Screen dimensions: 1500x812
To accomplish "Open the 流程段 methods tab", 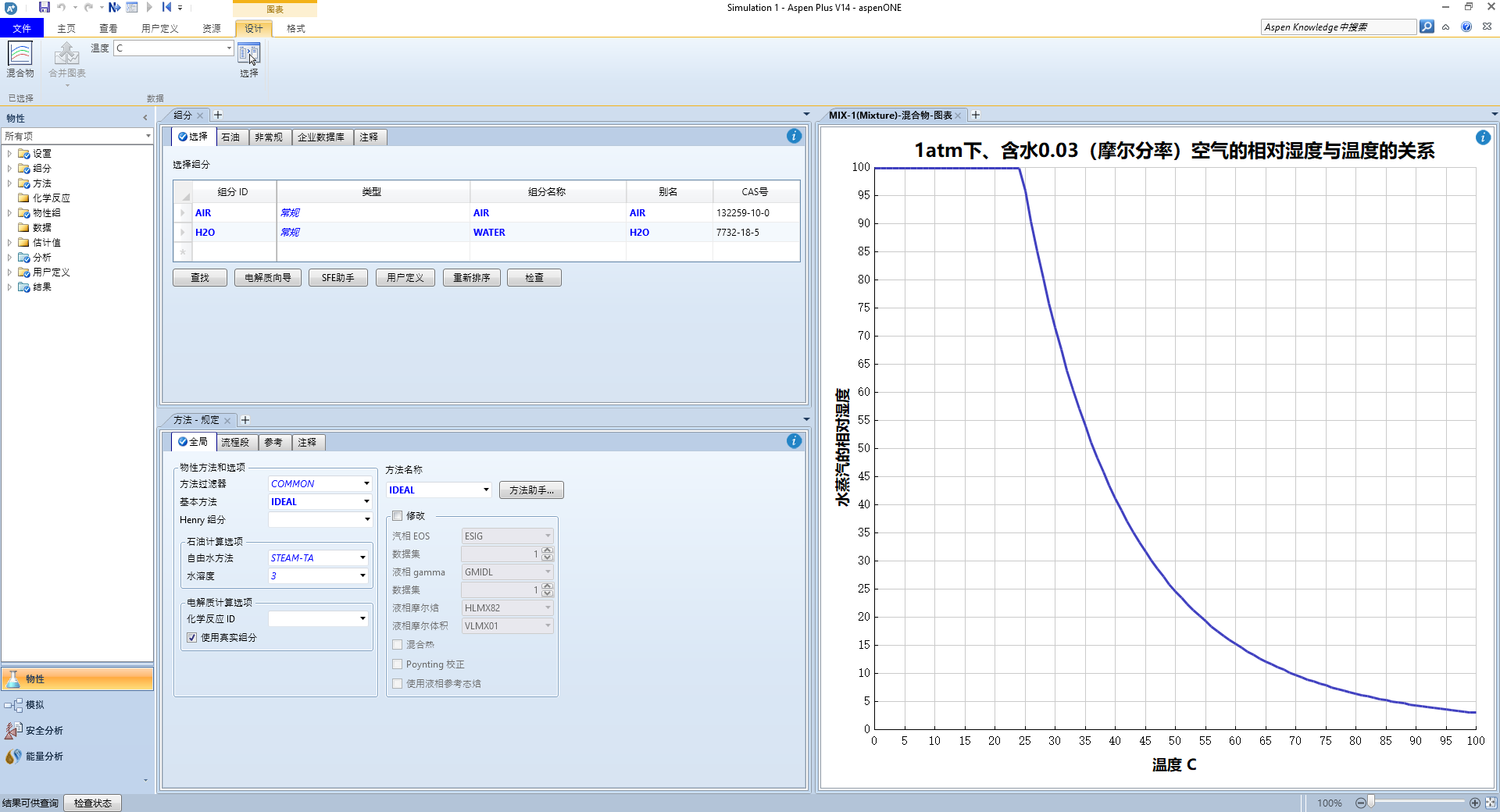I will (x=235, y=442).
